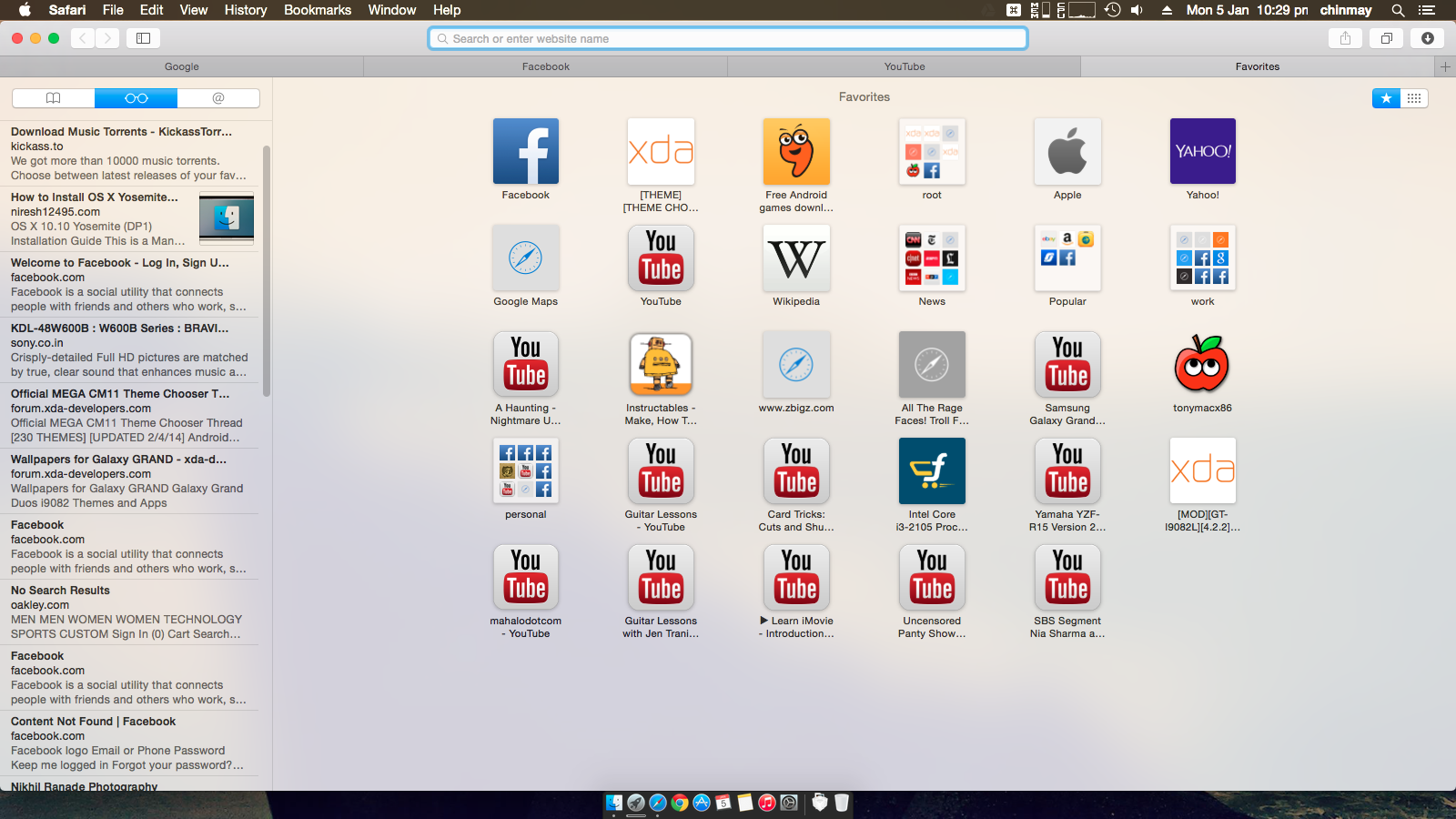Open the MOD GT-I9082L xda favorite
The width and height of the screenshot is (1456, 819).
tap(1203, 470)
